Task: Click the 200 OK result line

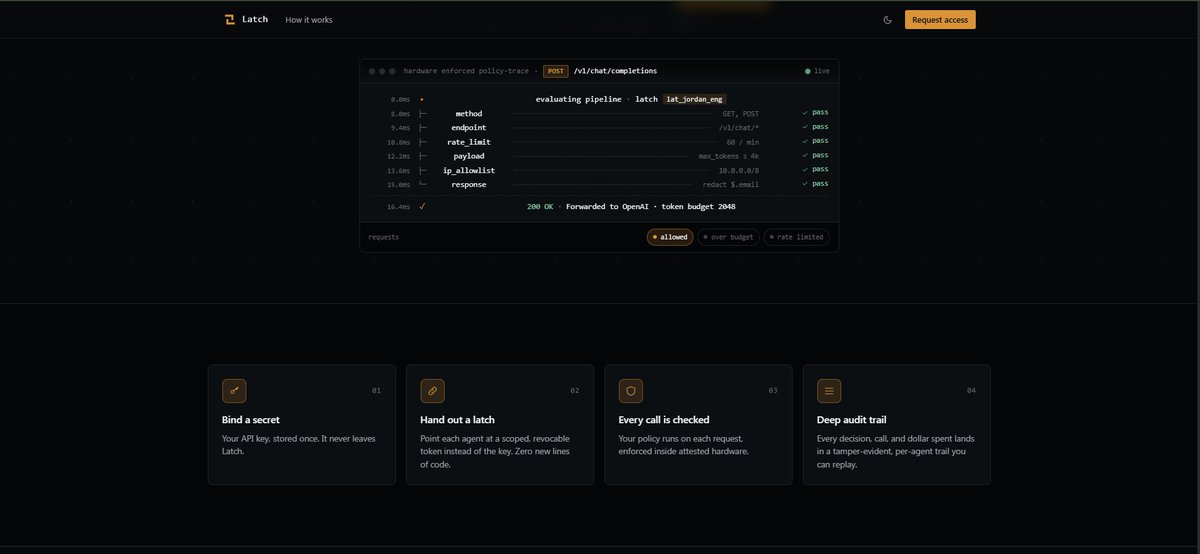Action: (631, 206)
